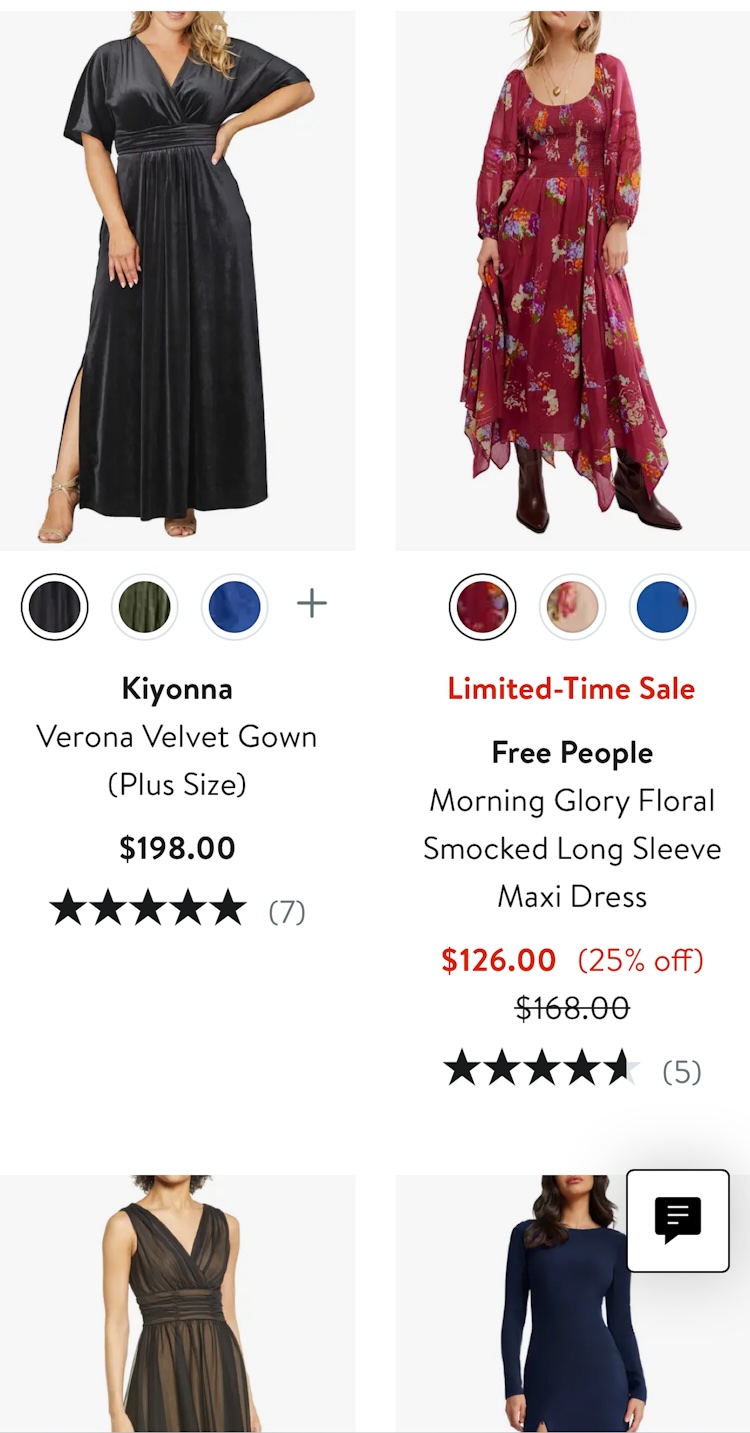Click the $126.00 sale price
The image size is (750, 1433).
click(499, 960)
